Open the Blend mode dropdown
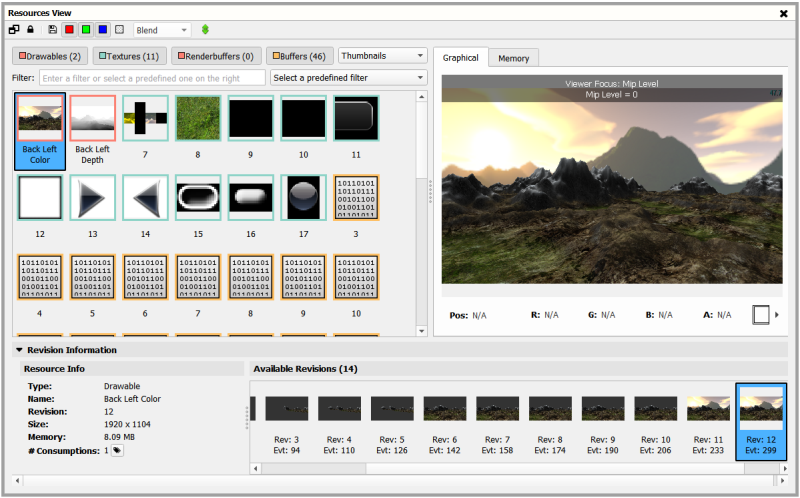800x498 pixels. tap(161, 30)
